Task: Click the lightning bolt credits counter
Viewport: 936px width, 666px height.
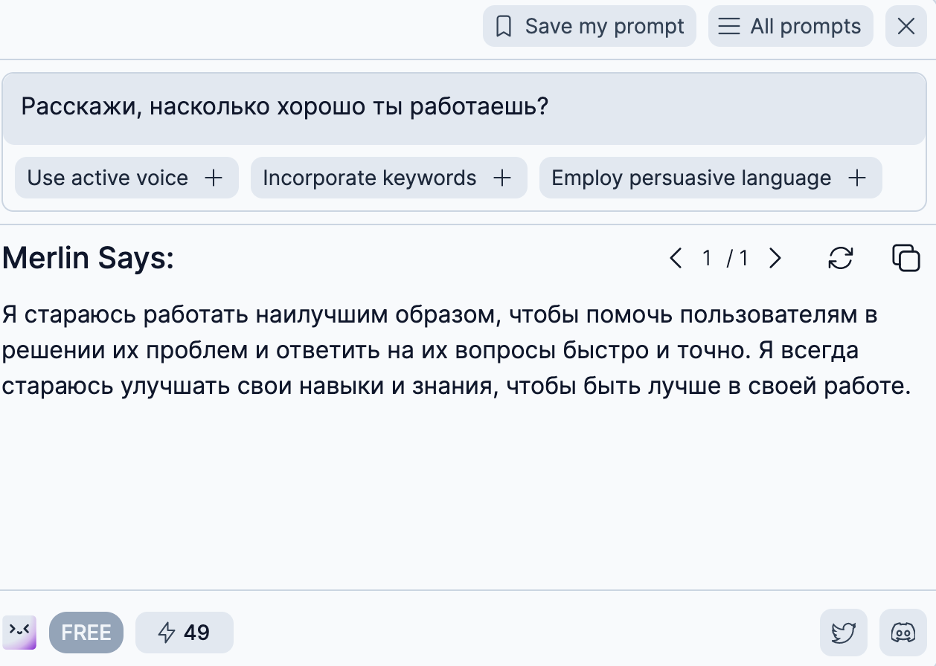Action: pos(184,633)
